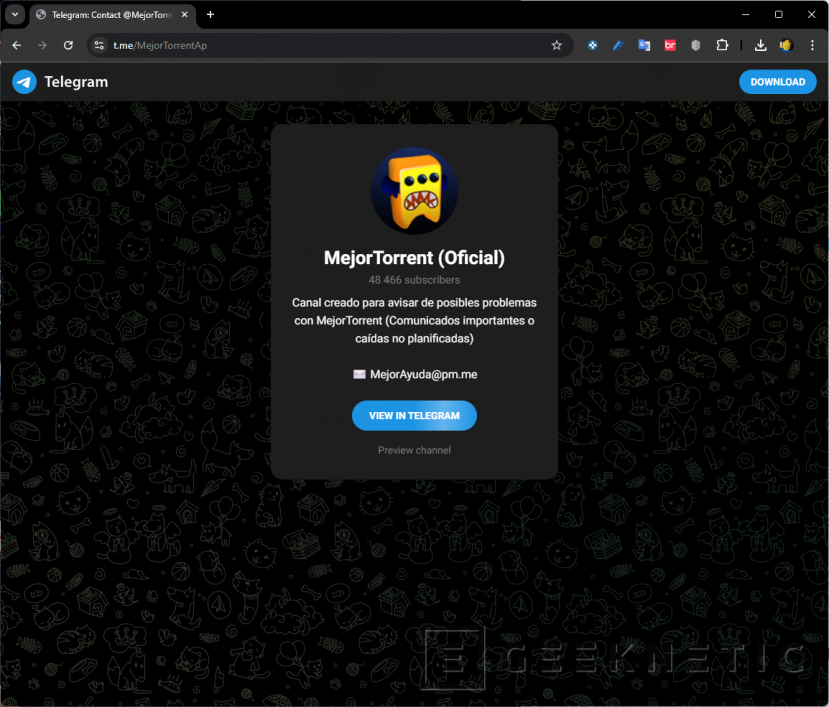Expand the tab search dropdown arrow
The height and width of the screenshot is (707, 829).
15,15
